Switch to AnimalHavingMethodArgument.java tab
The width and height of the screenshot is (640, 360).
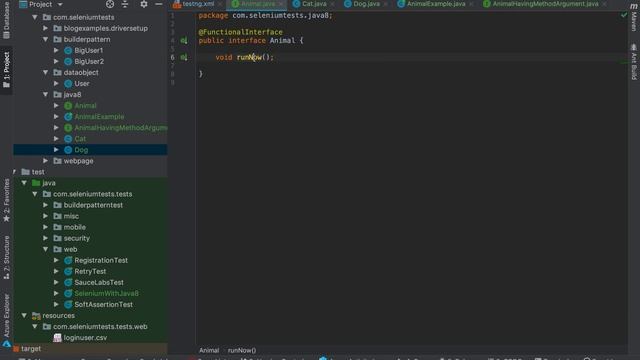(545, 4)
